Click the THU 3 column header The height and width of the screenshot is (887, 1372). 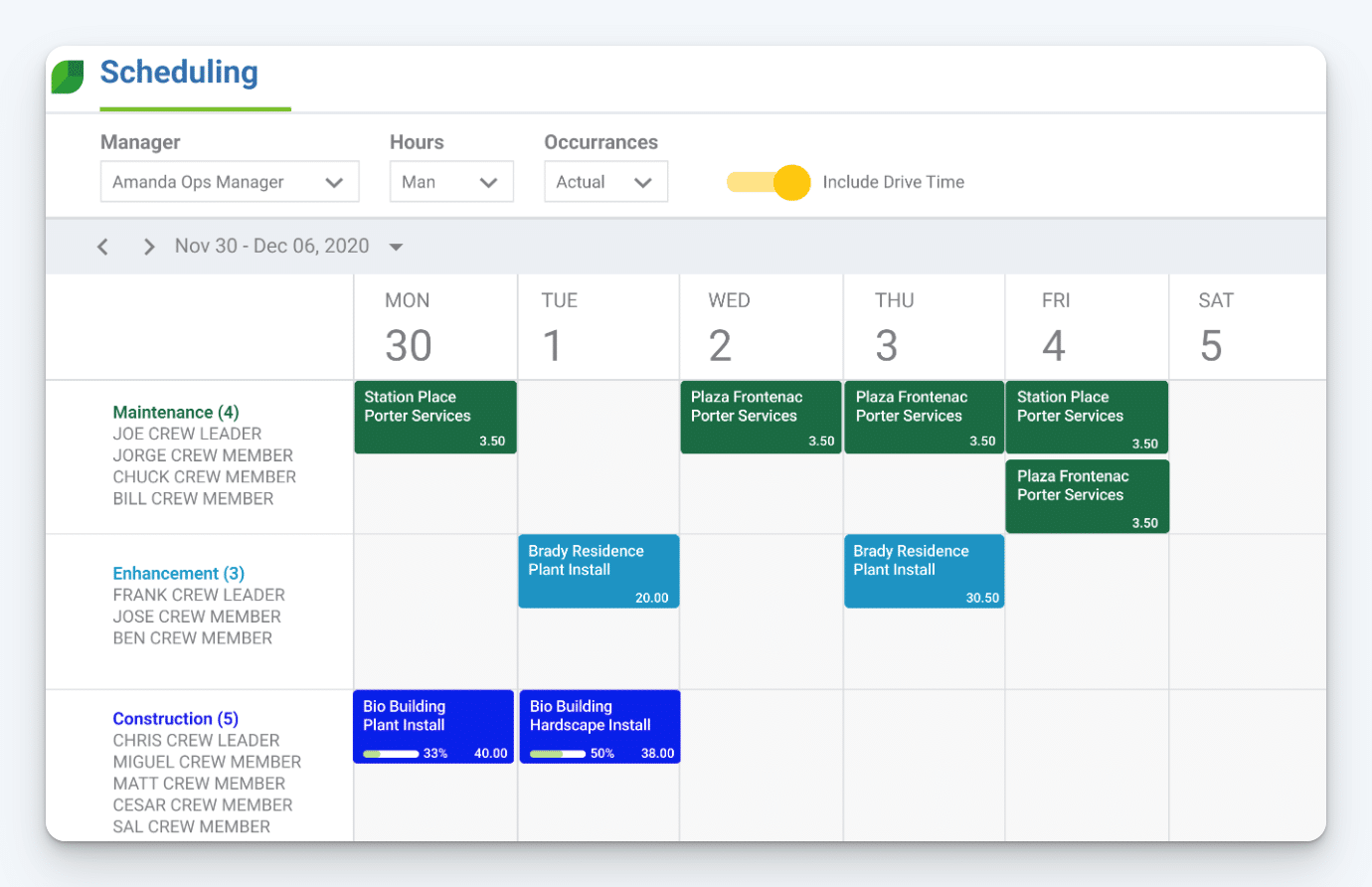coord(893,326)
